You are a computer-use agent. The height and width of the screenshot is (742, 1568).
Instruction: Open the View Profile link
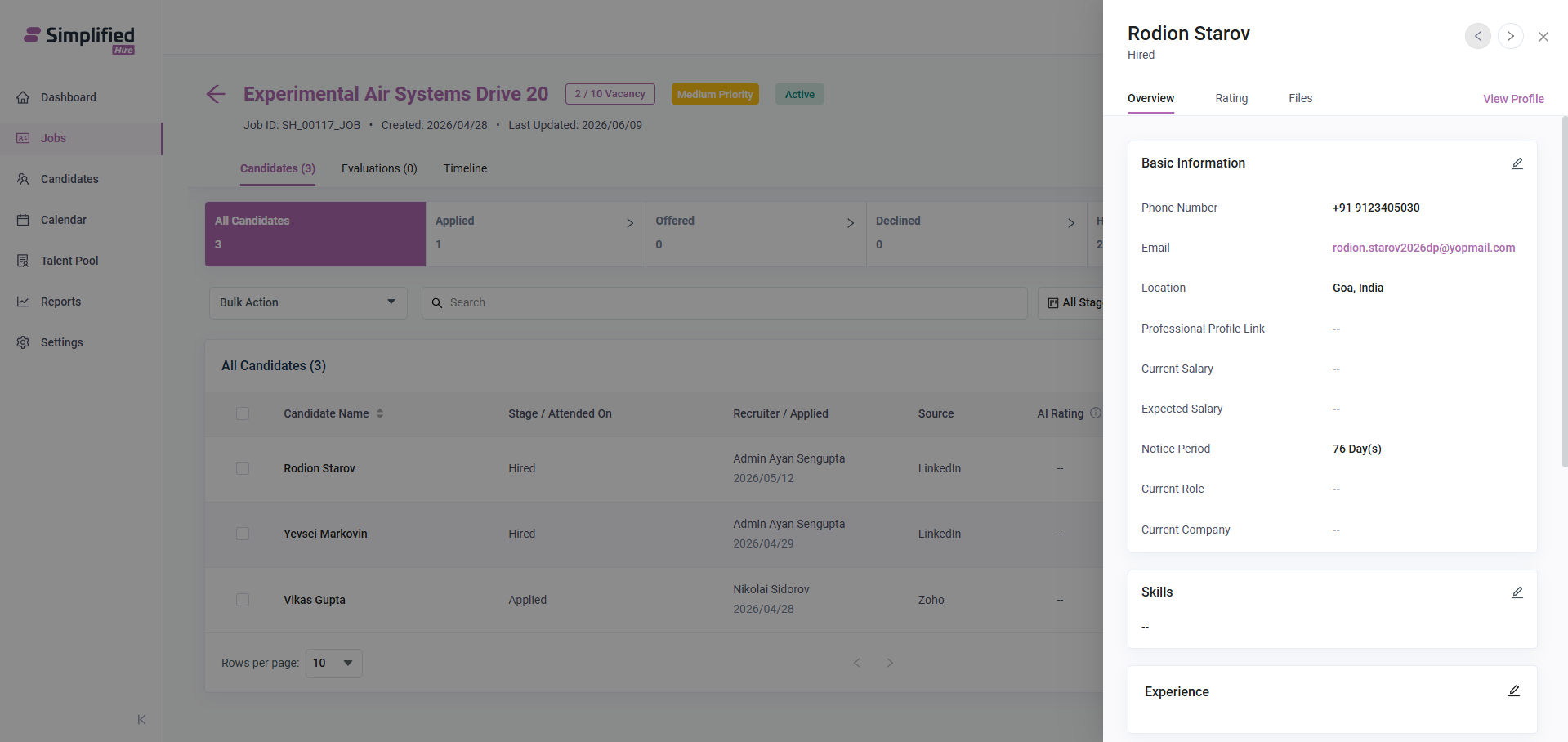tap(1513, 99)
